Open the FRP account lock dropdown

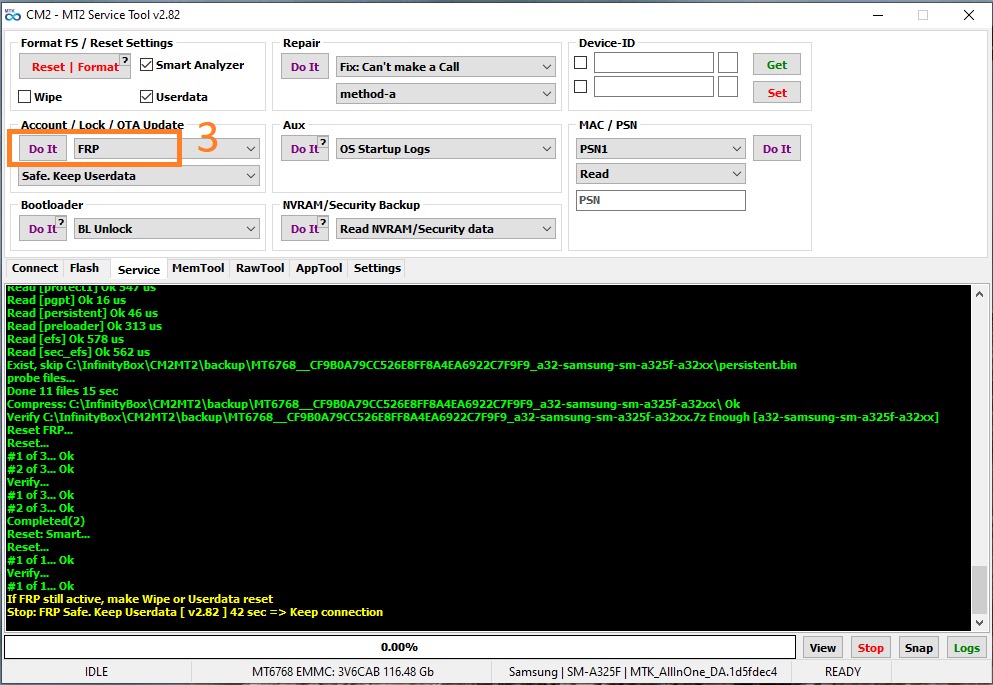click(166, 148)
